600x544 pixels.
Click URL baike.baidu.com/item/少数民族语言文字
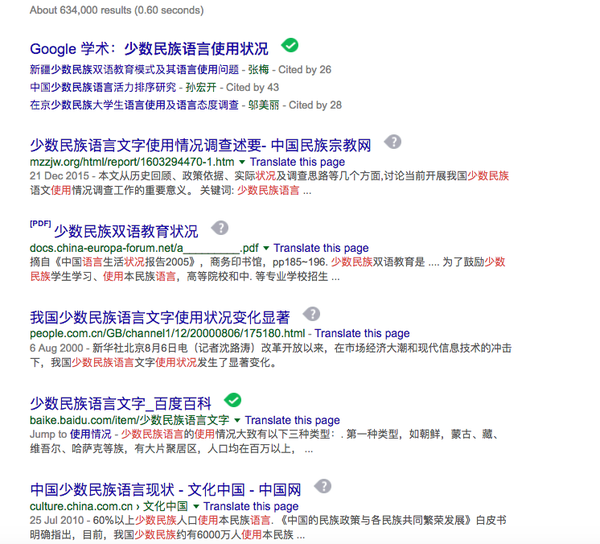tap(130, 420)
